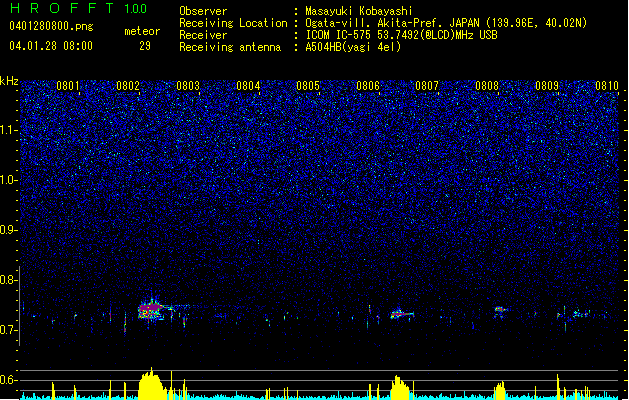Click the large meteor echo after 0802
This screenshot has height=400, width=629.
pyautogui.click(x=152, y=310)
